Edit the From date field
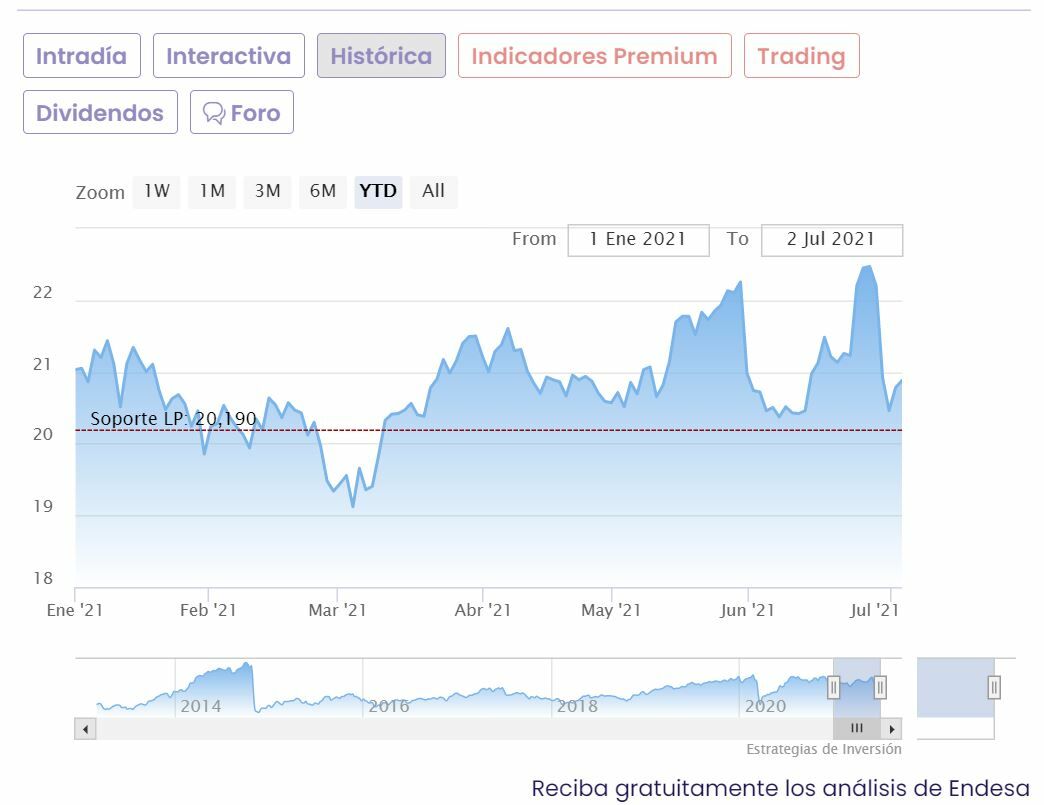 (x=638, y=240)
